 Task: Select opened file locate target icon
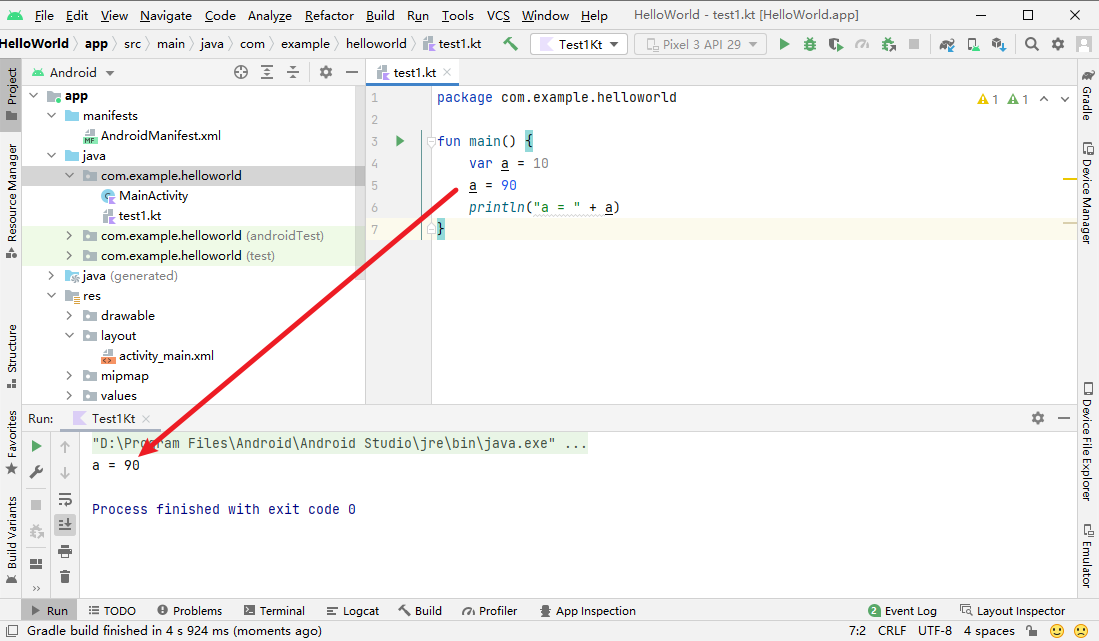point(241,72)
